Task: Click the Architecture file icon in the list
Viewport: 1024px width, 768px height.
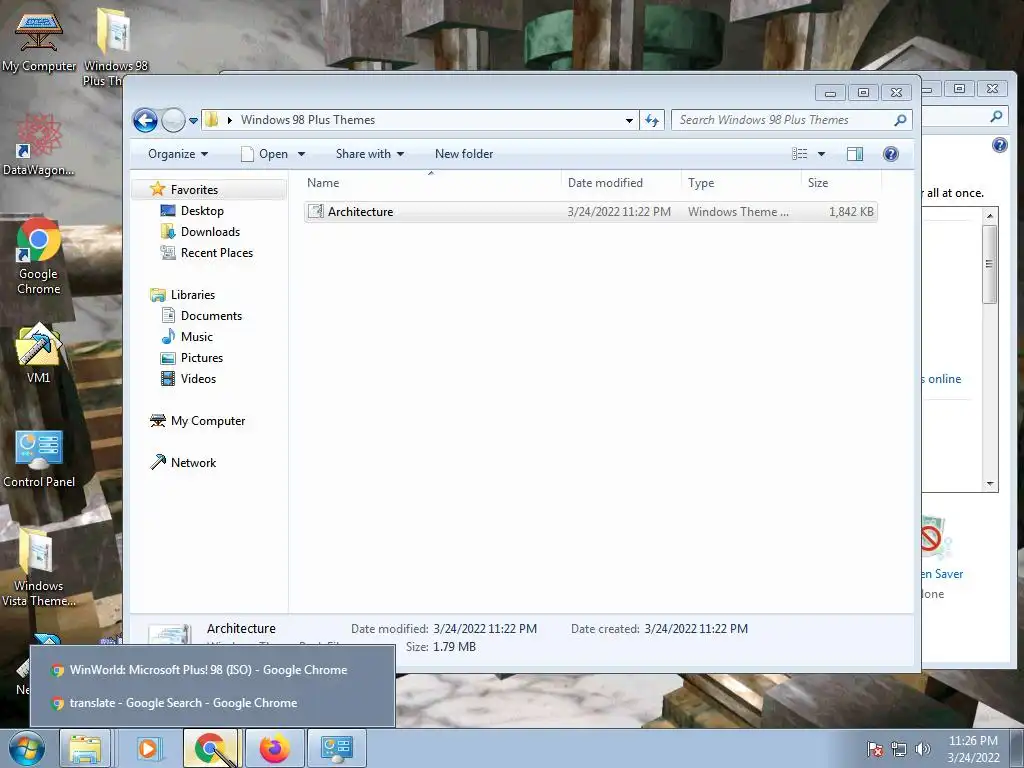Action: coord(315,212)
